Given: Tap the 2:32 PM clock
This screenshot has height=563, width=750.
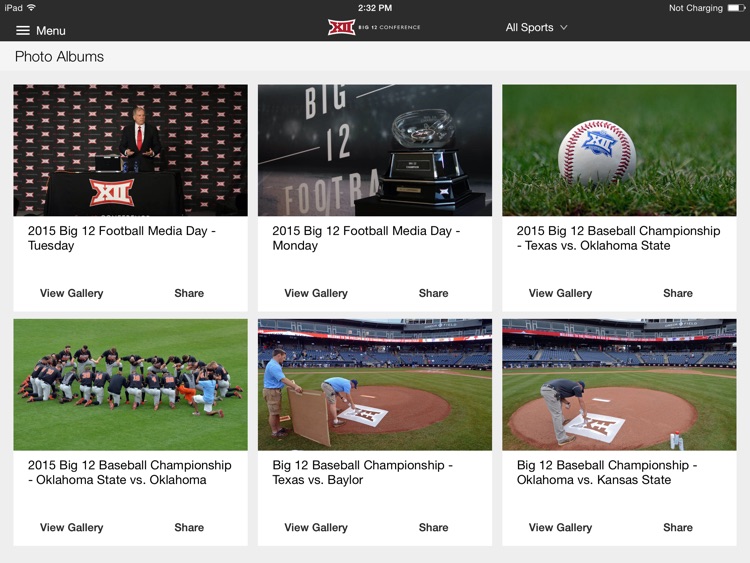Looking at the screenshot, I should 375,8.
